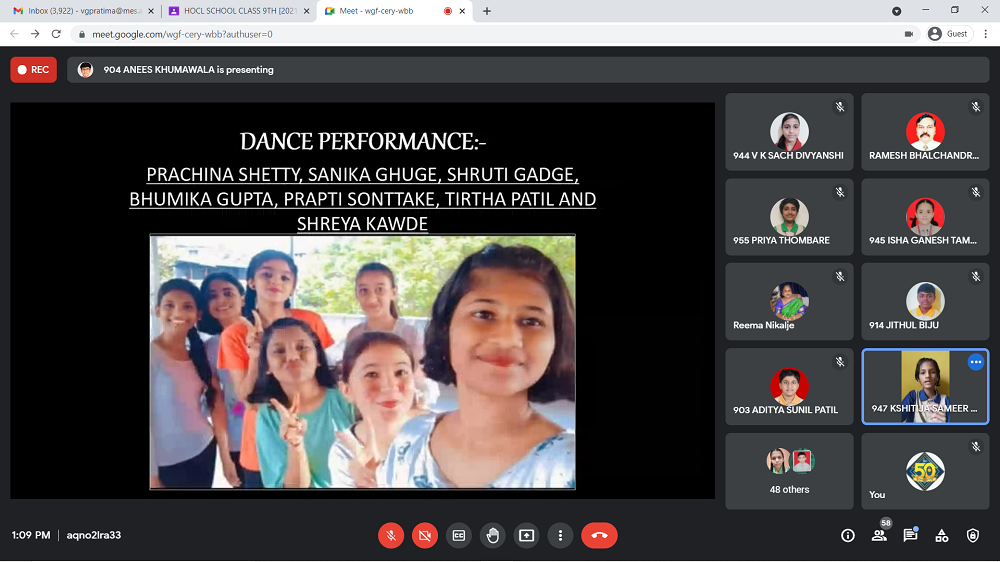The image size is (1000, 562).
Task: Open options on the 947 Kshitija tile
Action: 975,363
